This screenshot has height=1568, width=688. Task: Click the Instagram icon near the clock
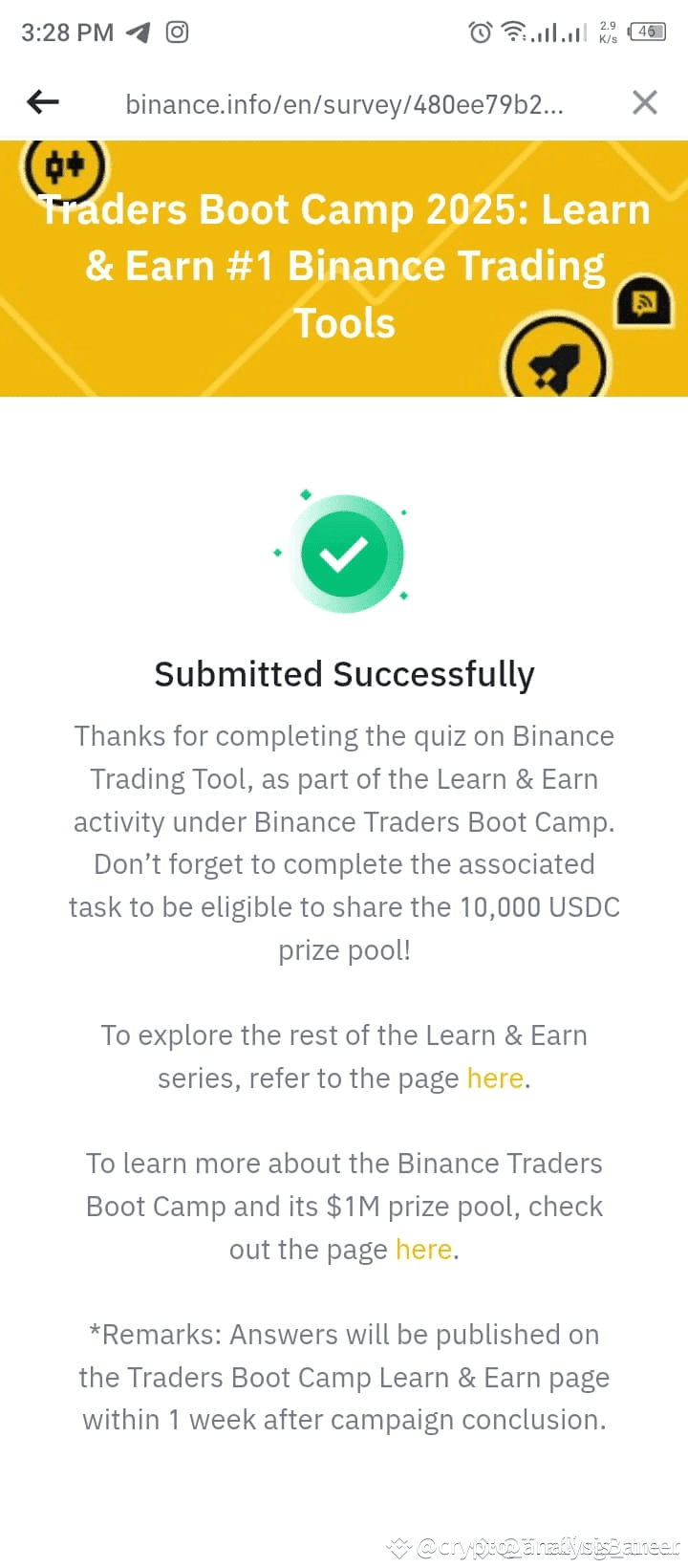point(178,32)
